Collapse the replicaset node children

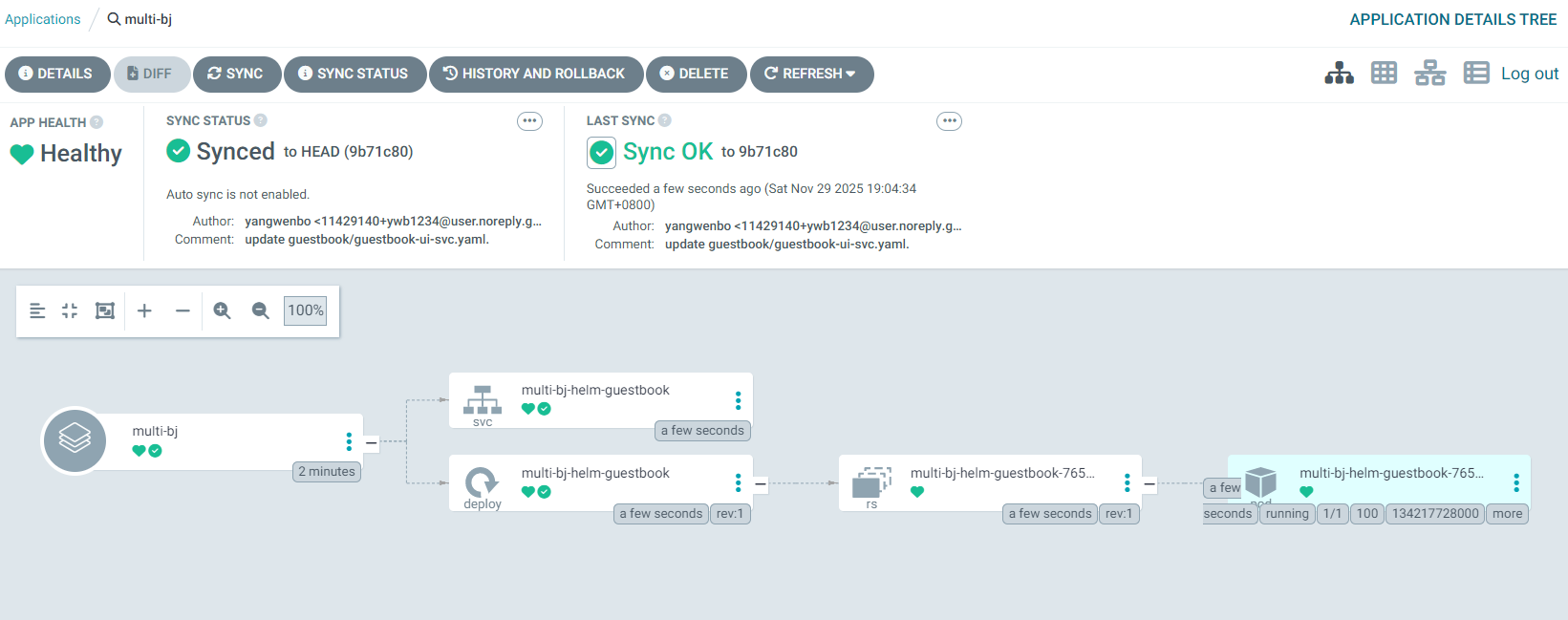point(1149,484)
